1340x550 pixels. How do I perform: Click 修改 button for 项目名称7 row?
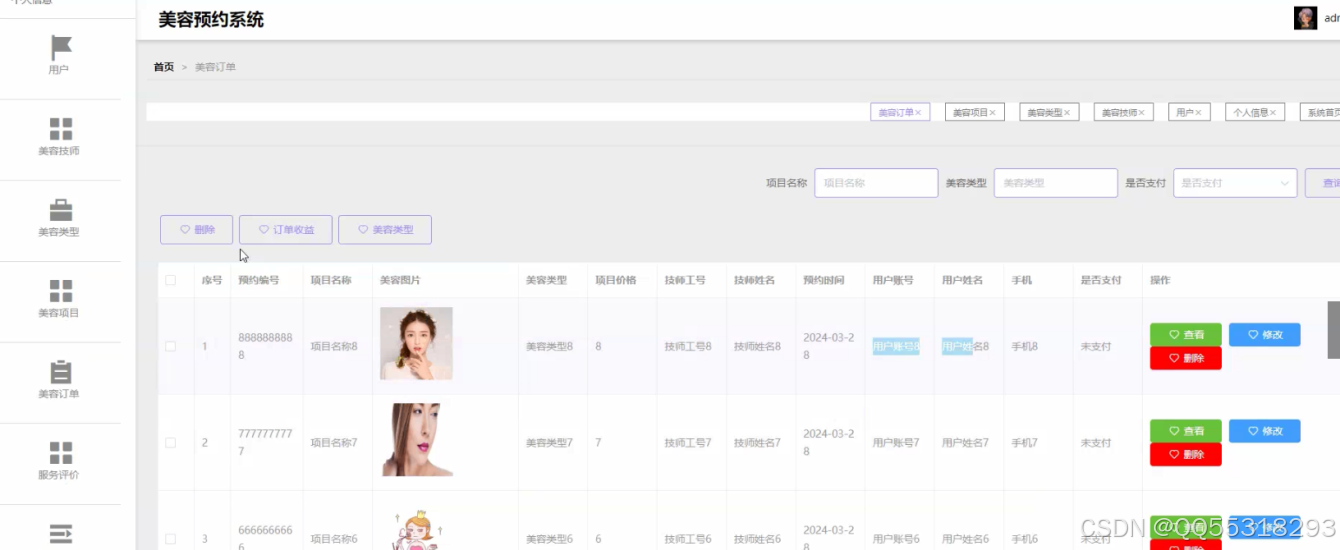point(1264,431)
